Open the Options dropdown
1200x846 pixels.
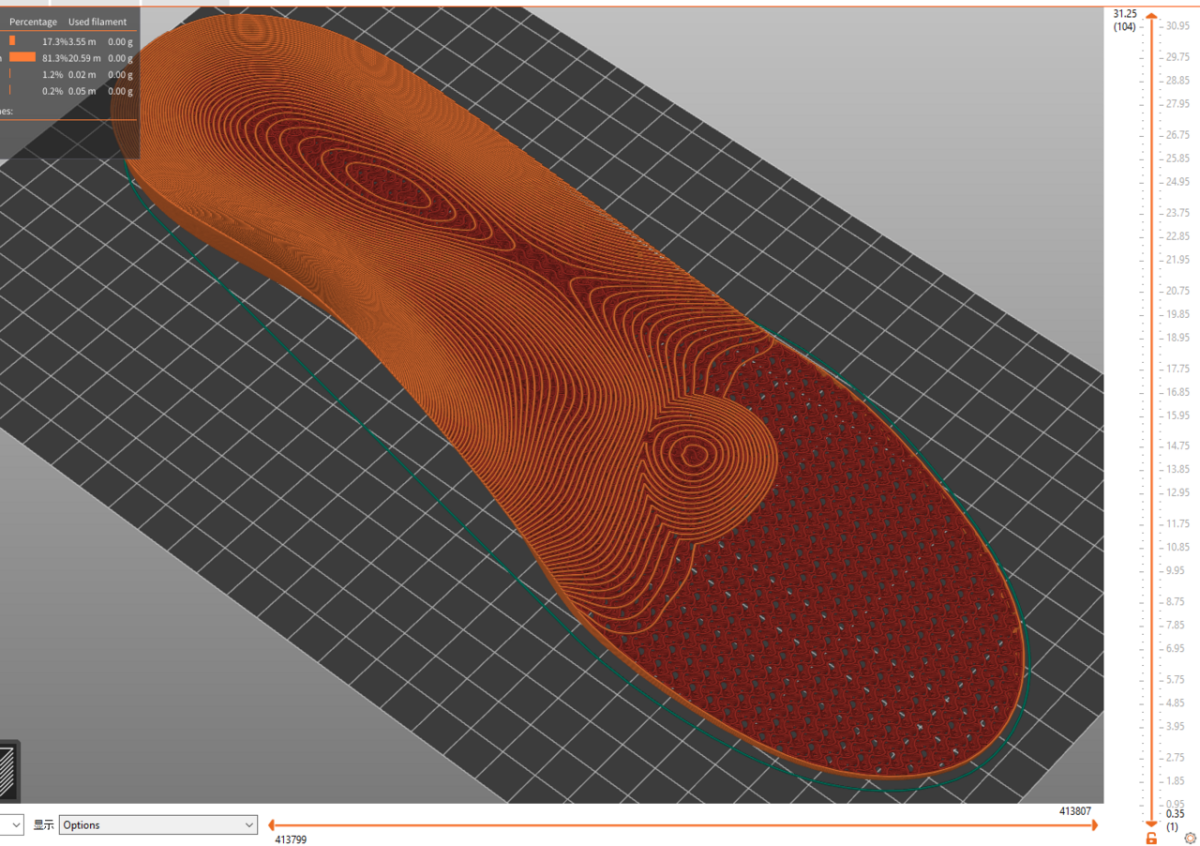point(158,825)
